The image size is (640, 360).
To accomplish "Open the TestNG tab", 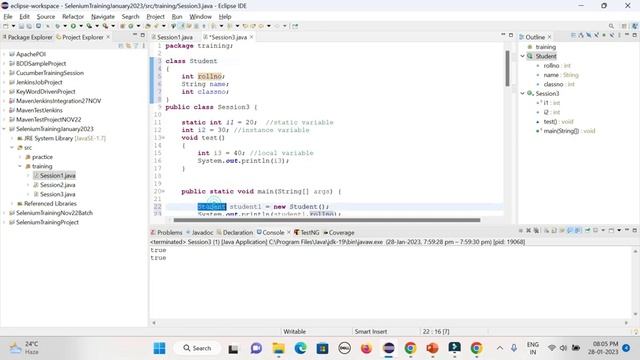I will (307, 233).
